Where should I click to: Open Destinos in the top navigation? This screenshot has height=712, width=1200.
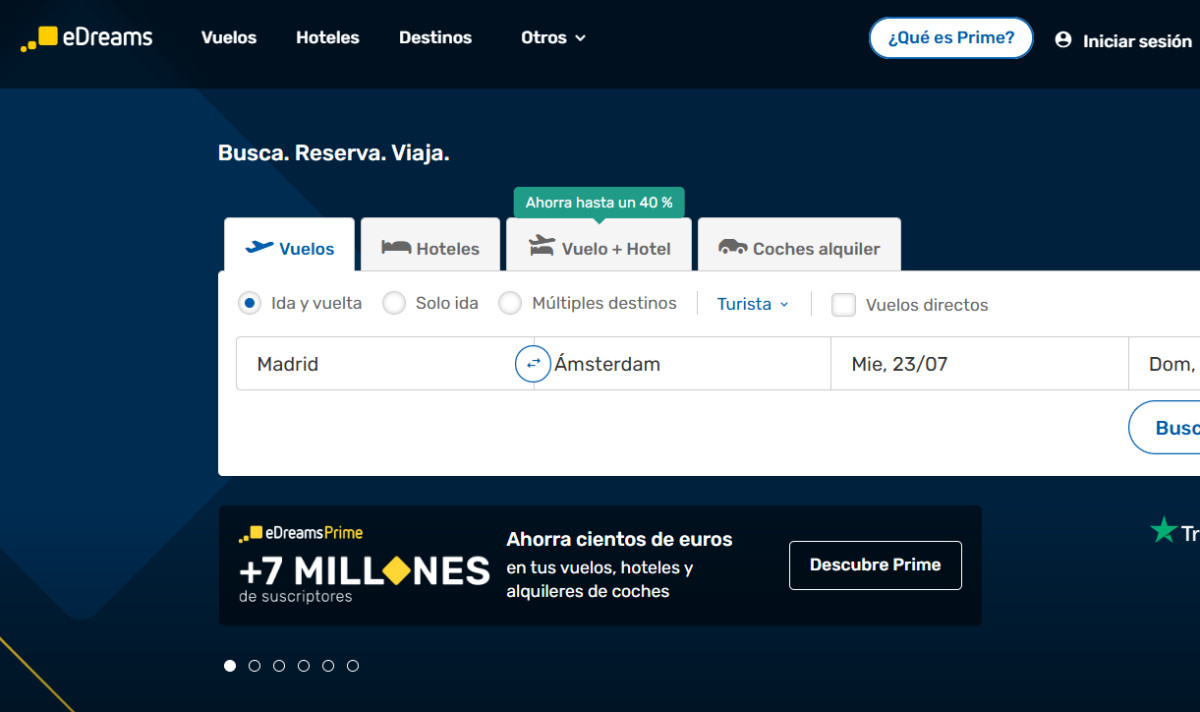pos(435,38)
